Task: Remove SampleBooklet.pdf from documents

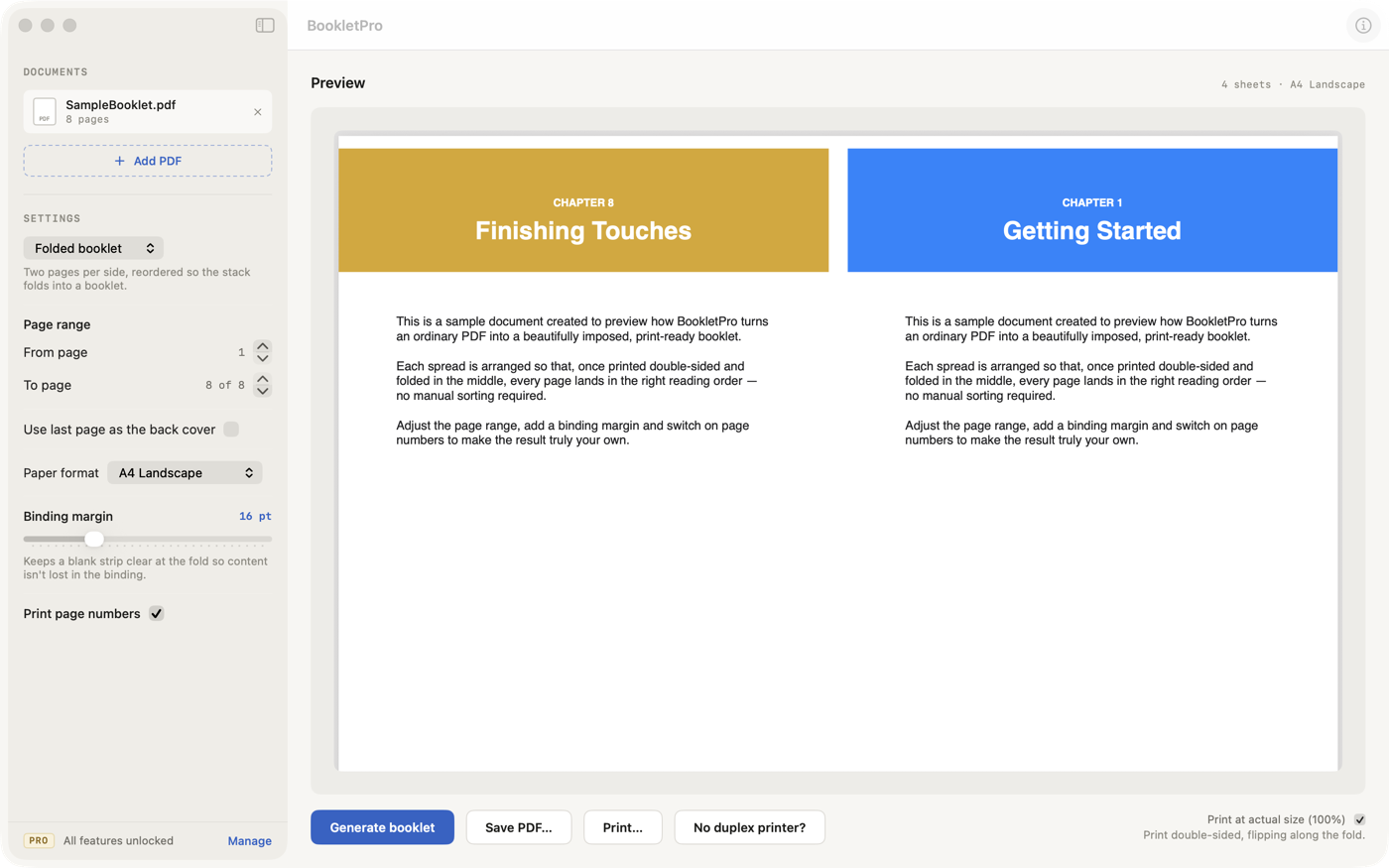Action: [258, 112]
